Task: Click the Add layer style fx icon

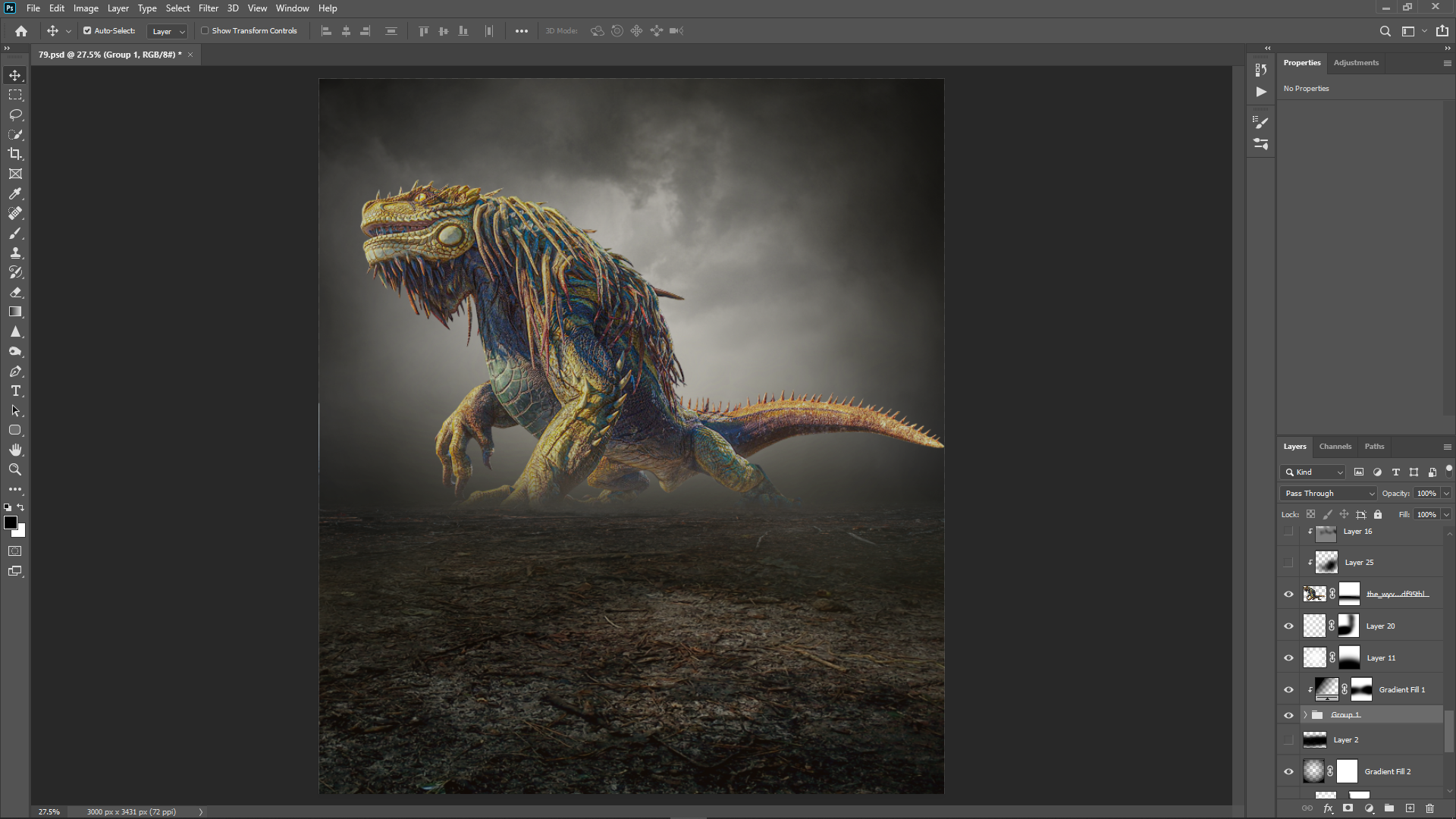Action: coord(1328,808)
